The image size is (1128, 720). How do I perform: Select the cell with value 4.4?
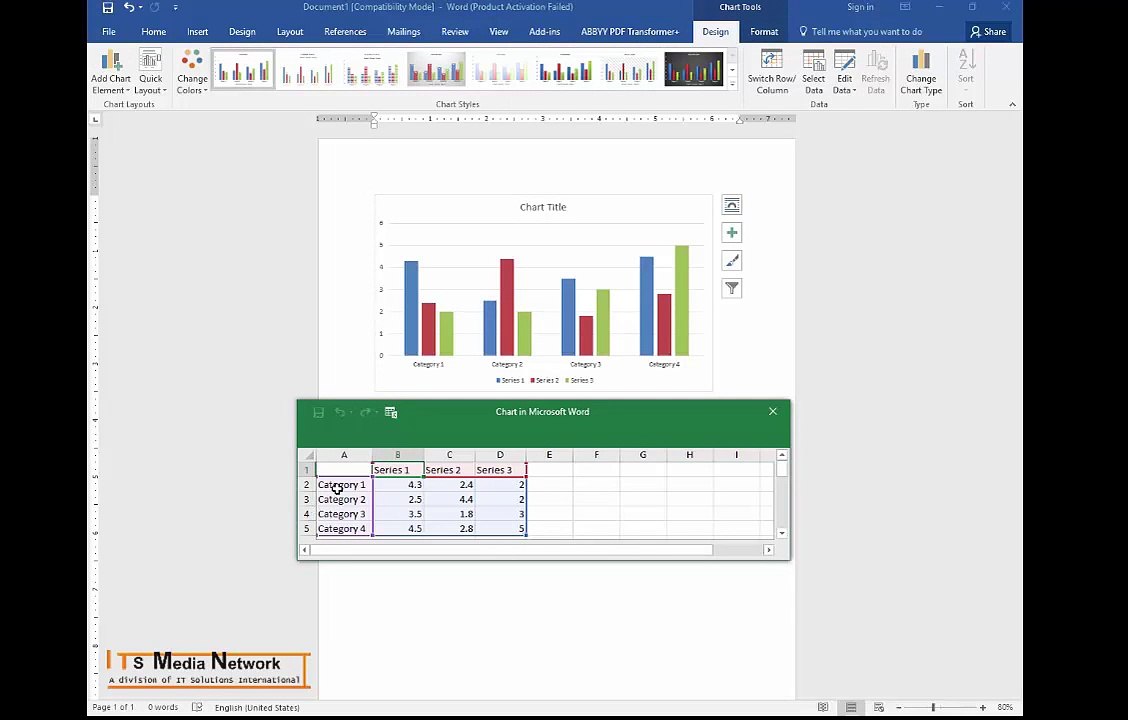[x=450, y=499]
